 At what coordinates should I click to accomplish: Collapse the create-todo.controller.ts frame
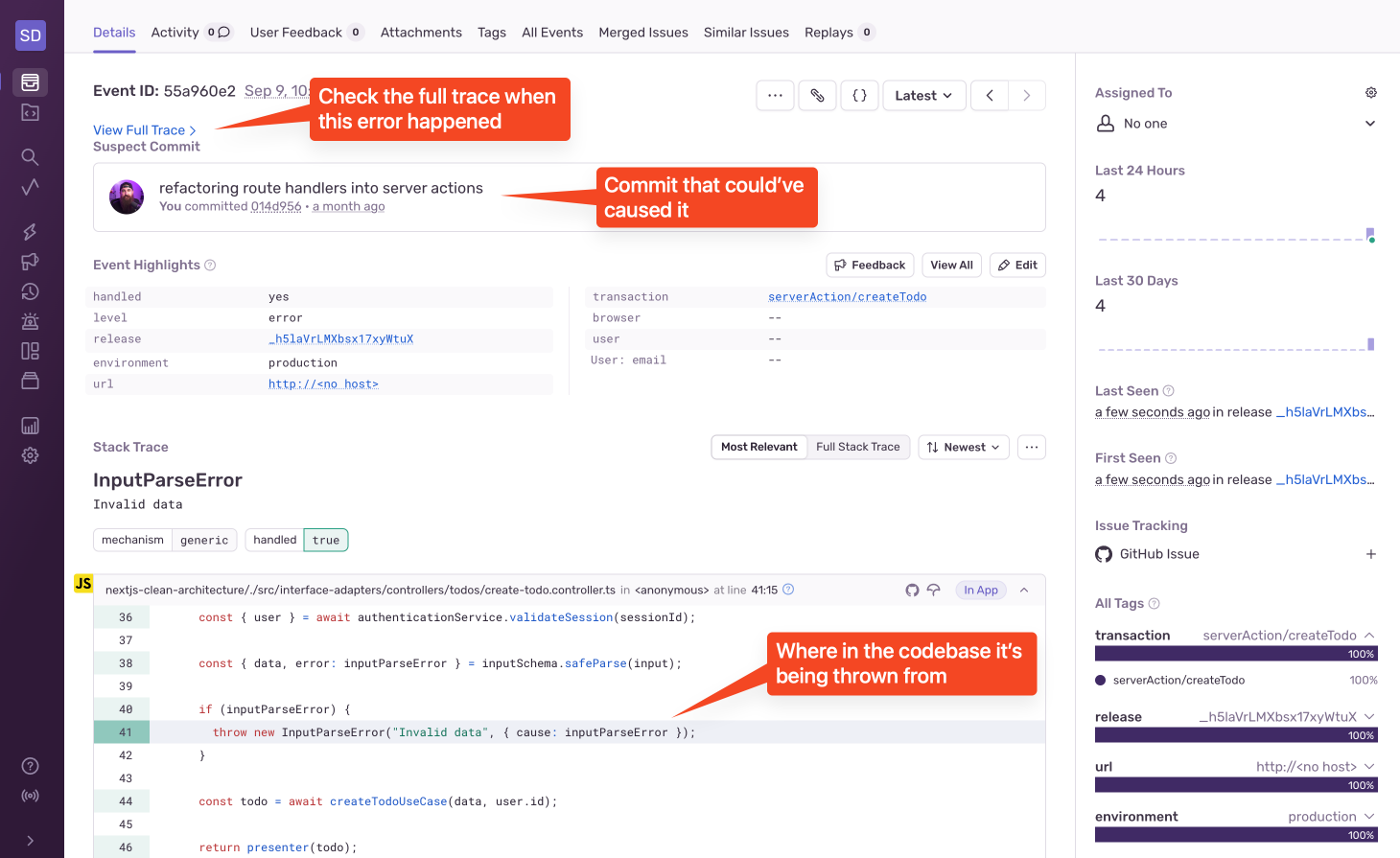(1024, 590)
